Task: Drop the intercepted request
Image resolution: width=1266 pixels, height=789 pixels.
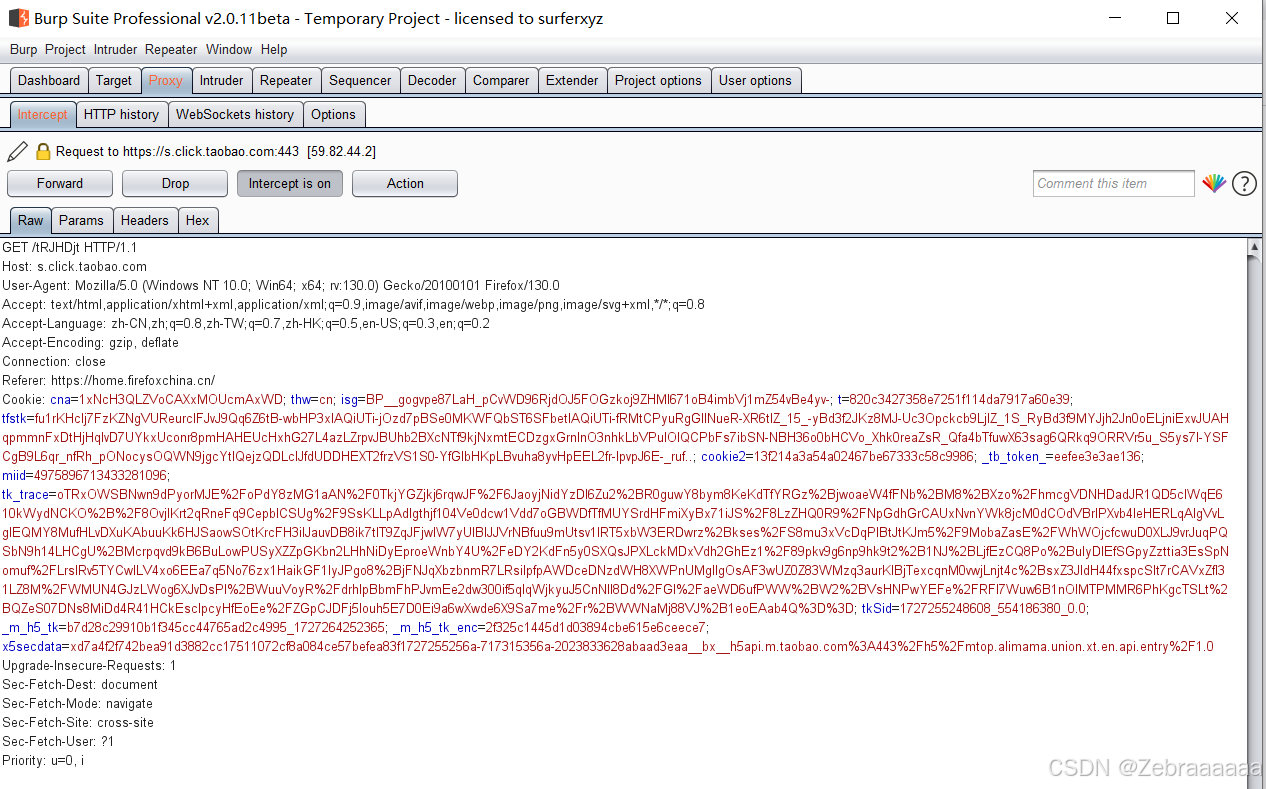Action: tap(175, 183)
